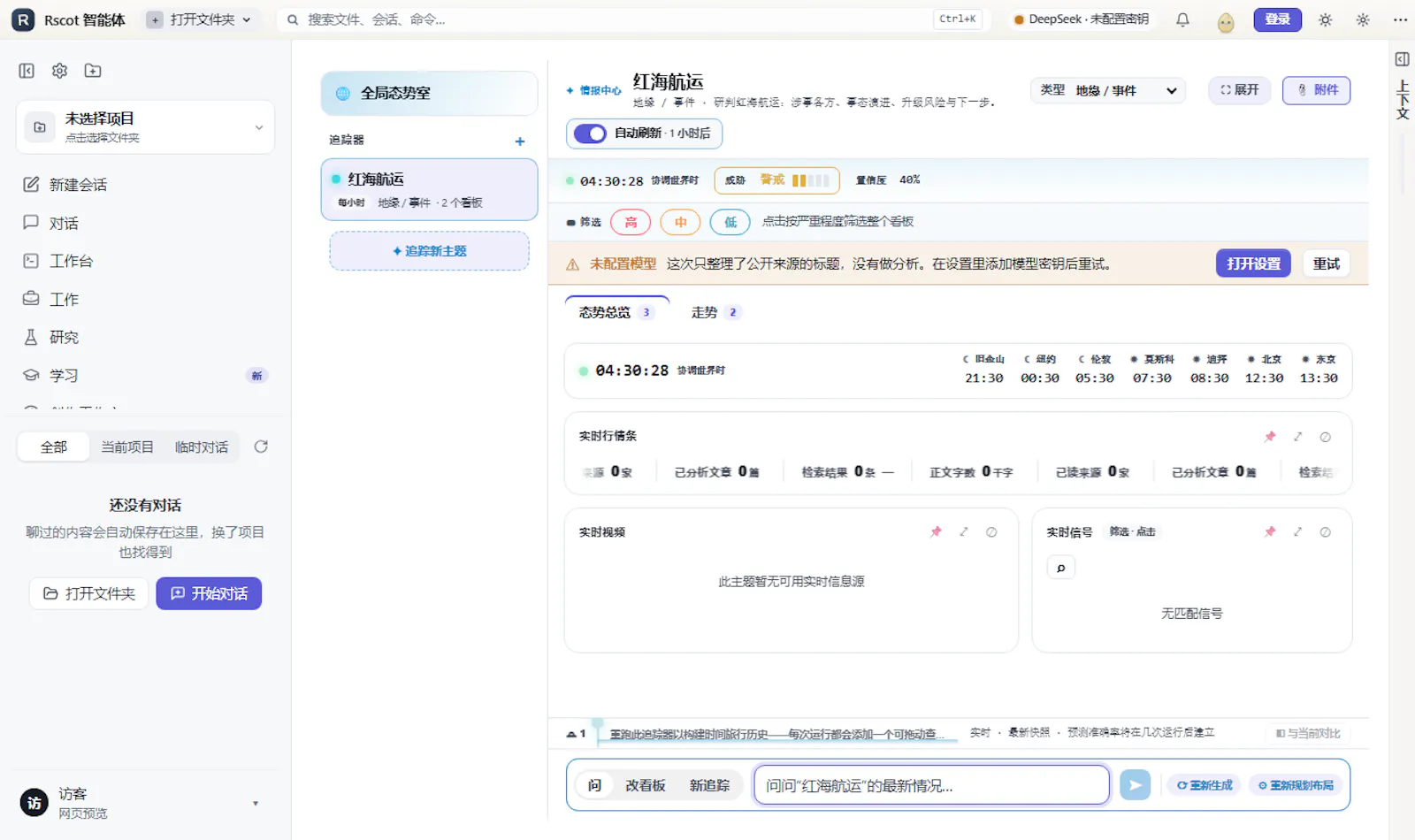Click the 开始对话 button
This screenshot has height=840, width=1415.
[209, 593]
